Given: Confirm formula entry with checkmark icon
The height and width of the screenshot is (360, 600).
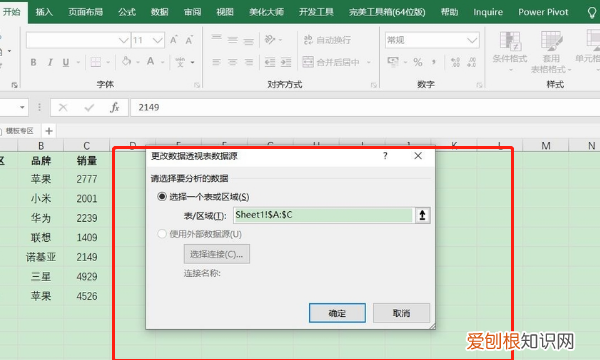Looking at the screenshot, I should pyautogui.click(x=89, y=108).
